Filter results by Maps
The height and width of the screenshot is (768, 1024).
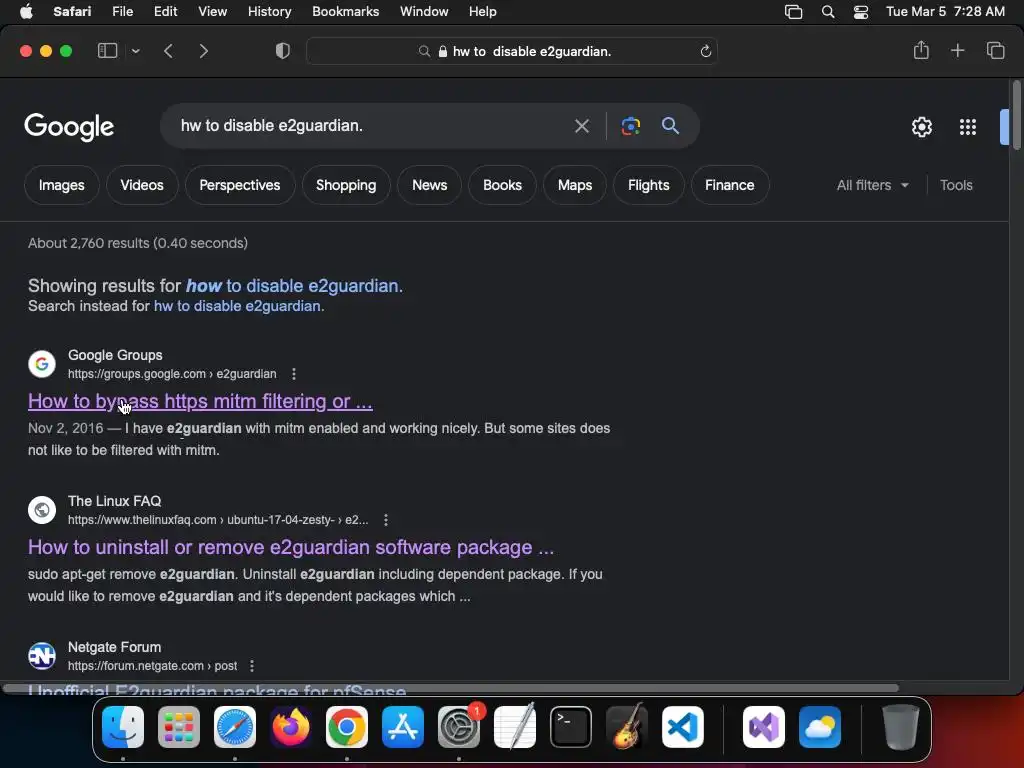coord(575,185)
